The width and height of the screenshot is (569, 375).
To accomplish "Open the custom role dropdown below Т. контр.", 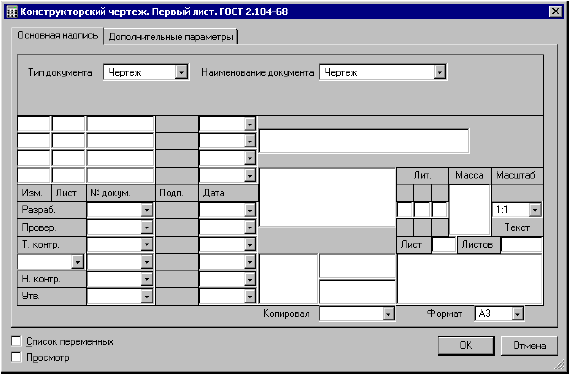I will tap(77, 261).
